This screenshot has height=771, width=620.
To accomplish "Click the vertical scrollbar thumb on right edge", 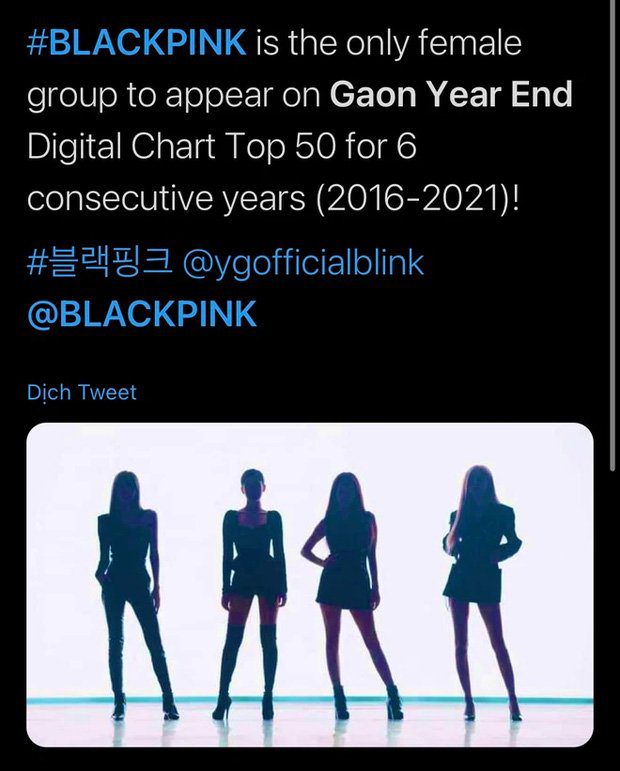I will (x=612, y=236).
